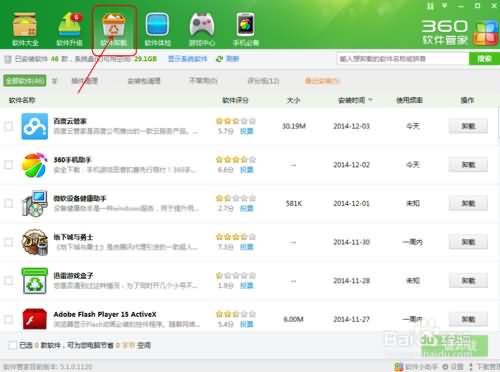Tick the checkbox for Adobe Flash Player
Image resolution: width=500 pixels, height=372 pixels.
click(9, 319)
